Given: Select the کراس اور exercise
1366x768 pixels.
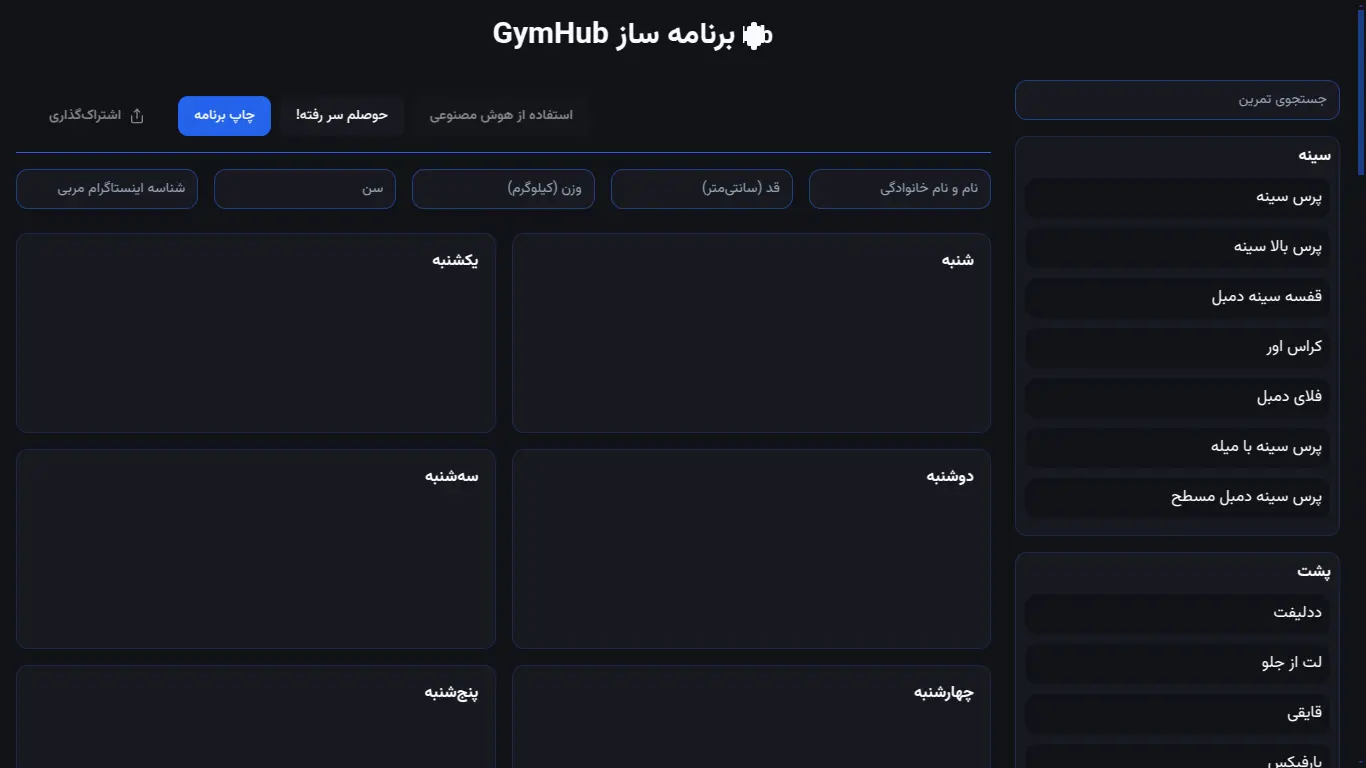Looking at the screenshot, I should tap(1176, 347).
